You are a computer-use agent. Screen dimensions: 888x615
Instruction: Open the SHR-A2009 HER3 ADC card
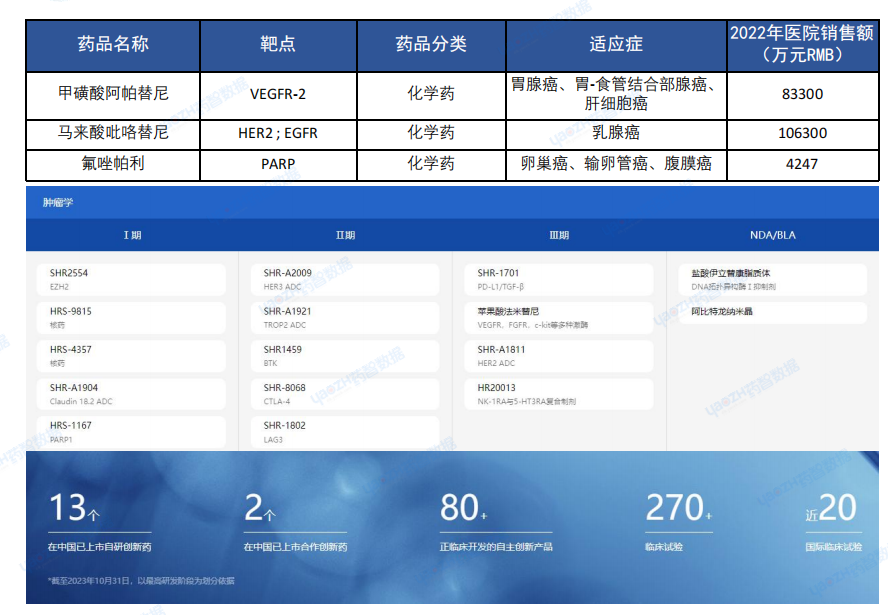coord(346,279)
